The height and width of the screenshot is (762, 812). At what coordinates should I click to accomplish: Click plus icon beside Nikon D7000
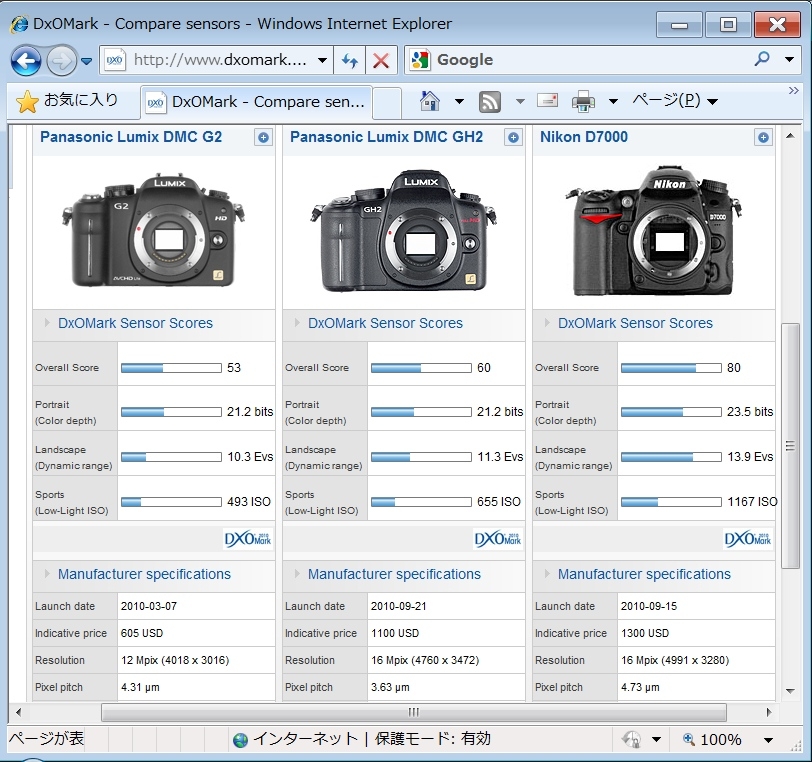tap(764, 138)
